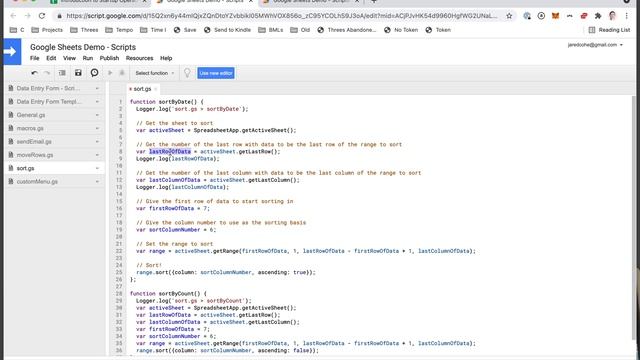The height and width of the screenshot is (360, 640).
Task: Reload the page
Action: (x=42, y=16)
